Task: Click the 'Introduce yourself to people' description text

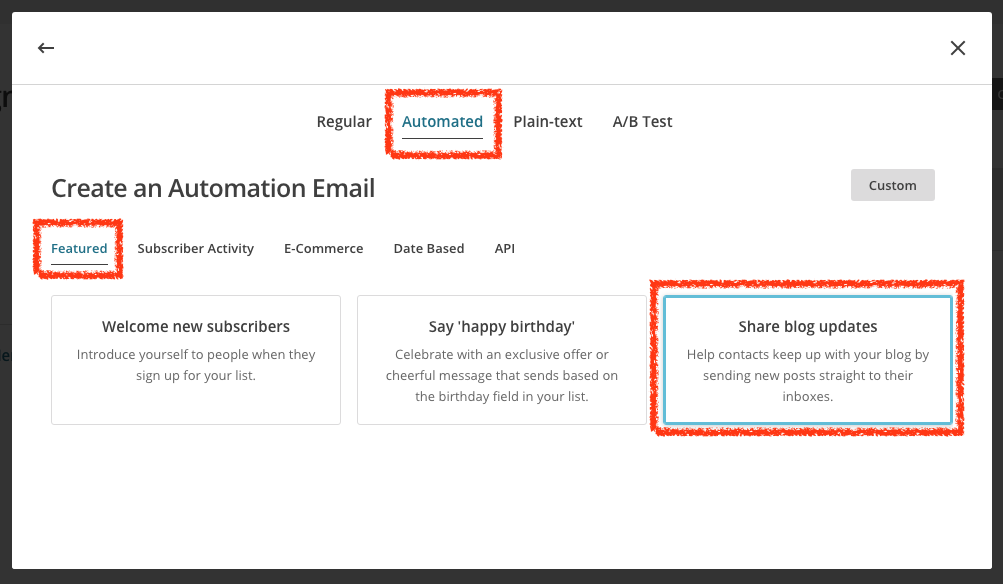Action: pyautogui.click(x=196, y=365)
